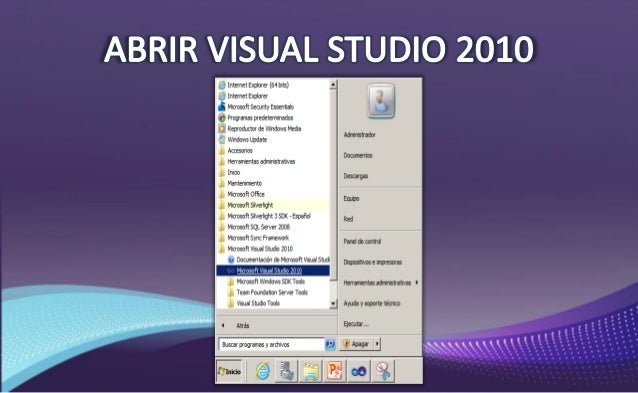Click the Programas predeterminados icon
The width and height of the screenshot is (638, 393).
[x=222, y=118]
